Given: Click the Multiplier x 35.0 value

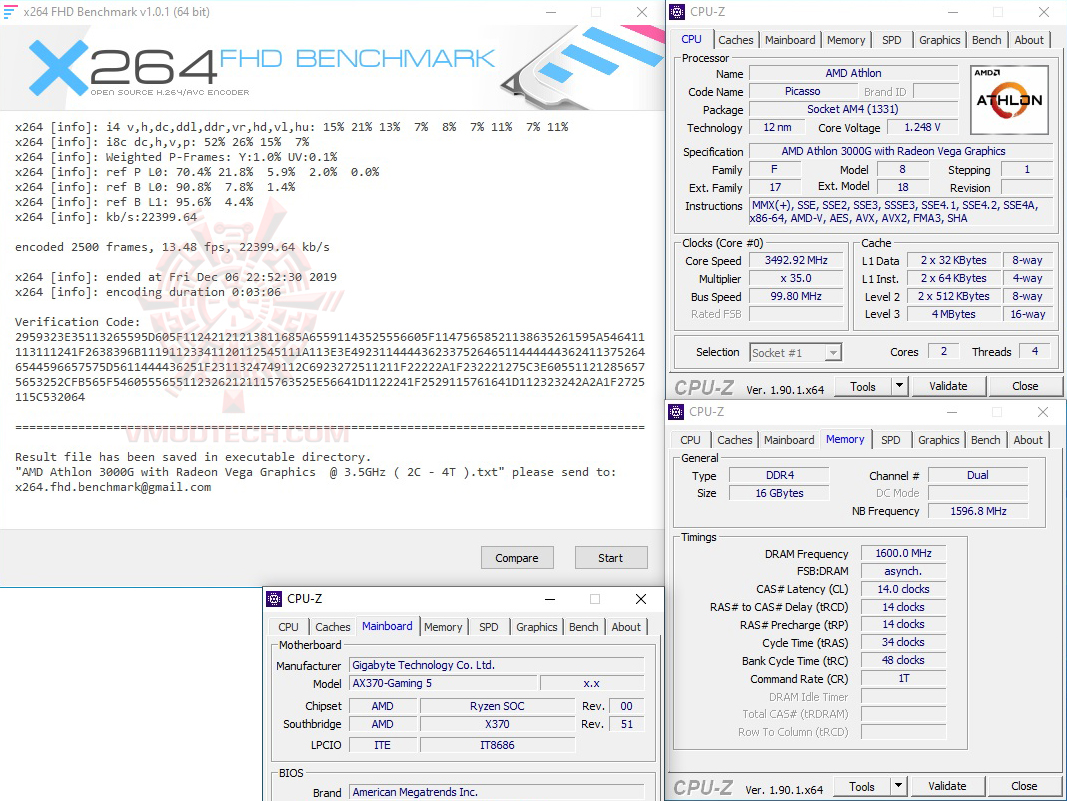Looking at the screenshot, I should click(796, 278).
